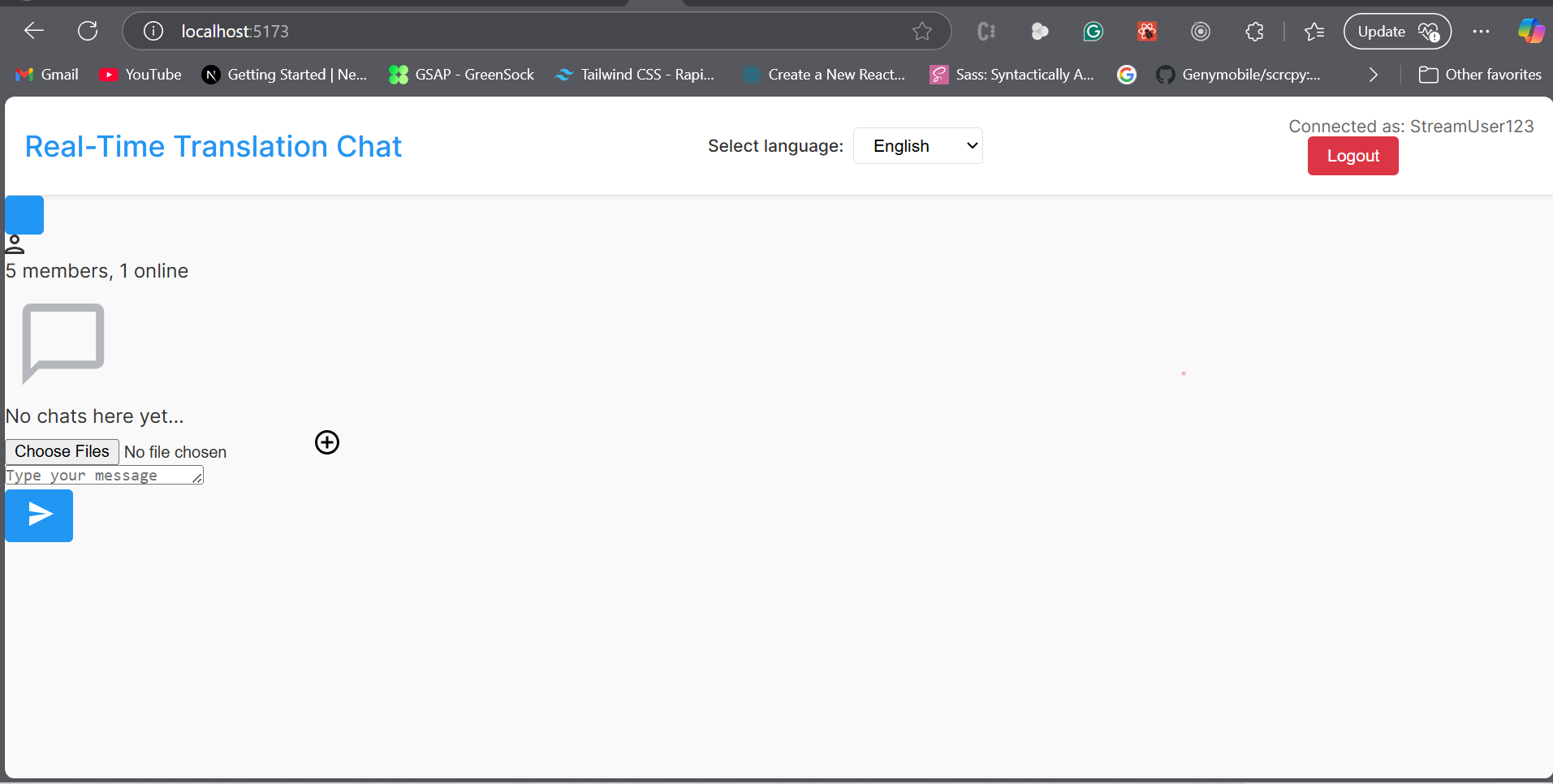
Task: Bookmark page with the star icon
Action: [921, 32]
